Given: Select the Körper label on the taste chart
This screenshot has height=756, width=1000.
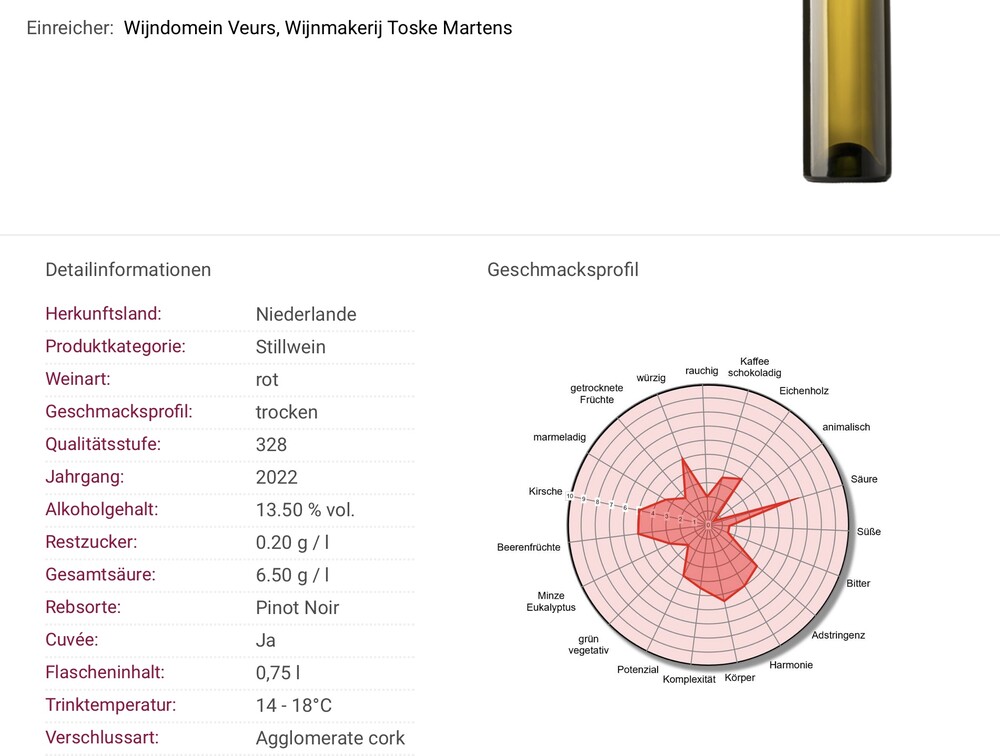Looking at the screenshot, I should click(739, 678).
